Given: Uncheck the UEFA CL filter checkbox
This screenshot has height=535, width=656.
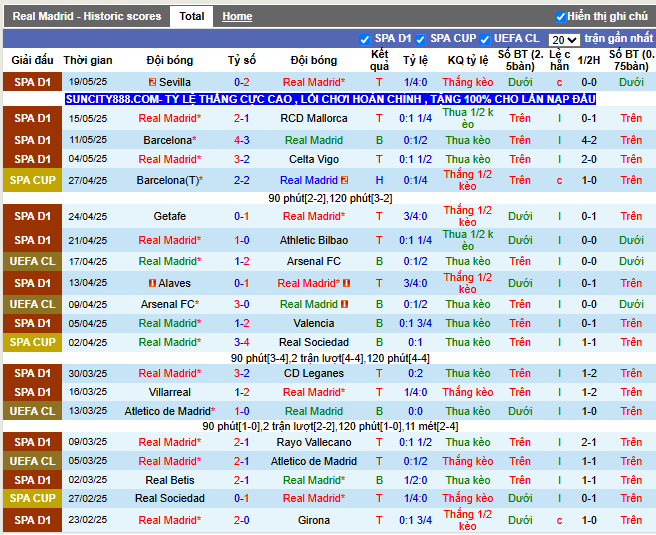Looking at the screenshot, I should [484, 40].
